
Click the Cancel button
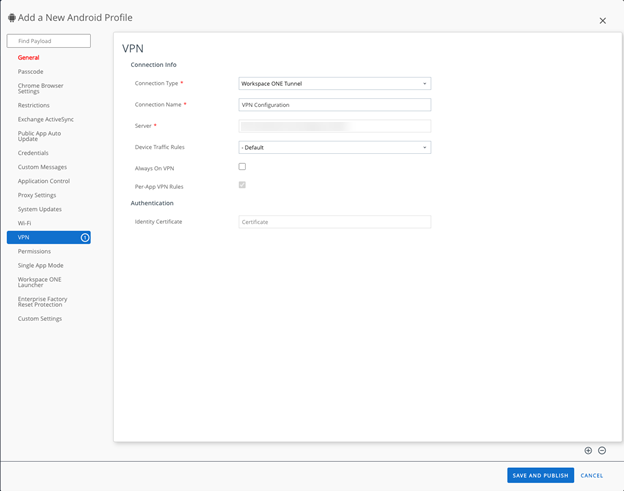click(592, 475)
